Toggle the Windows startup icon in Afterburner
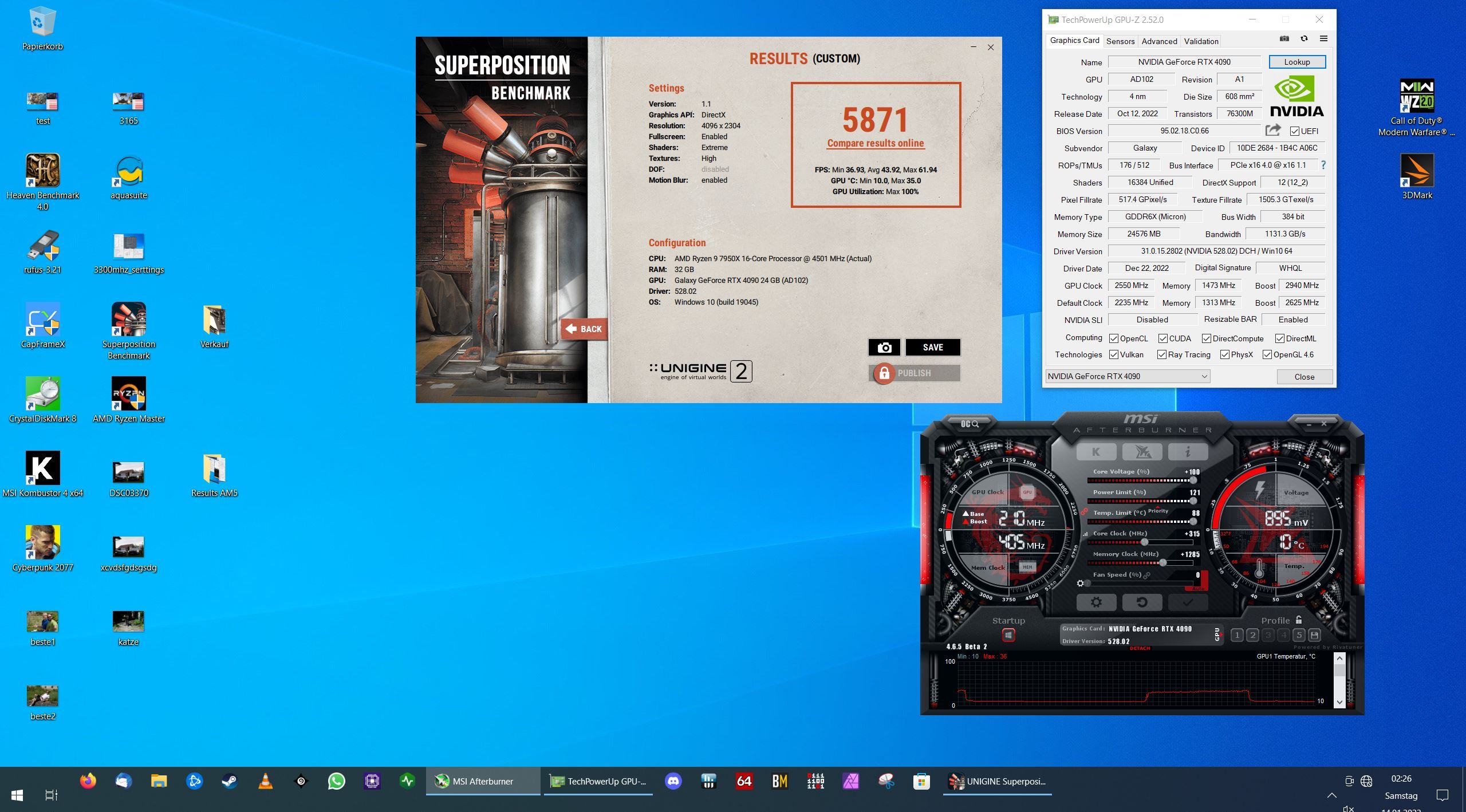 point(1008,635)
